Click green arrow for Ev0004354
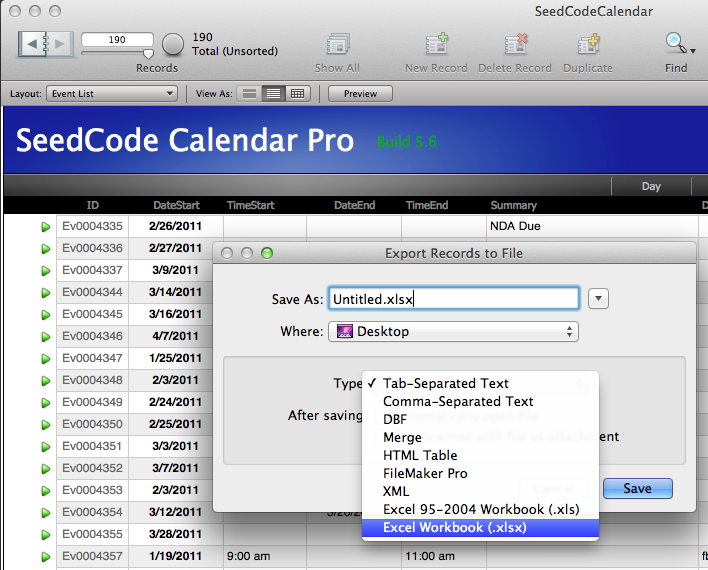The image size is (708, 570). 46,513
